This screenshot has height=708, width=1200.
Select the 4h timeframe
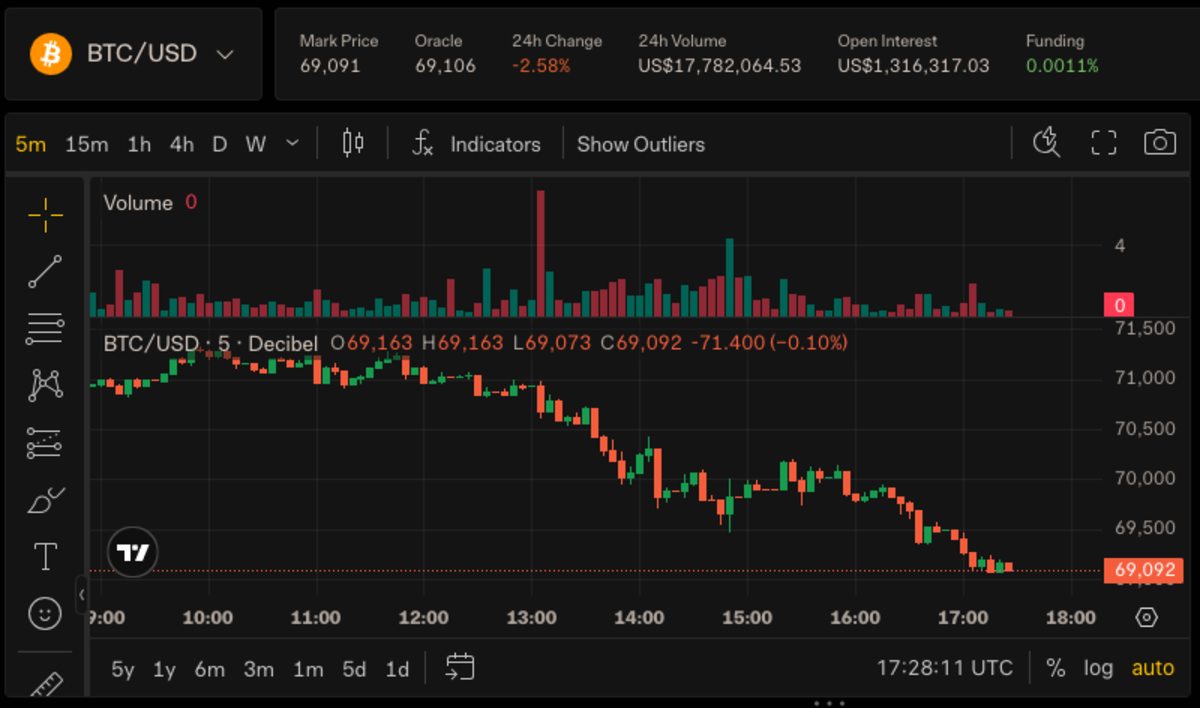181,144
